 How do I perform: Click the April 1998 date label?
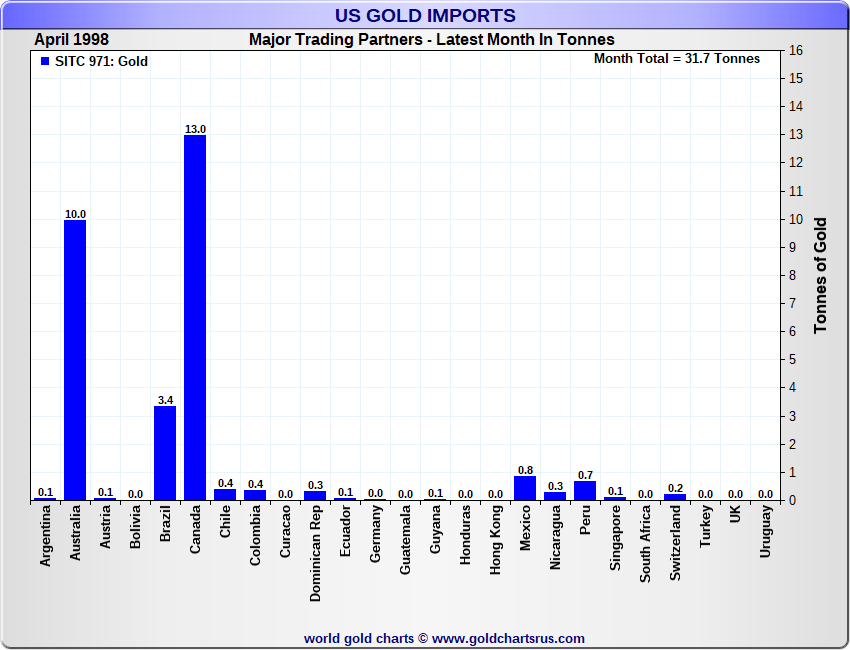(x=72, y=40)
